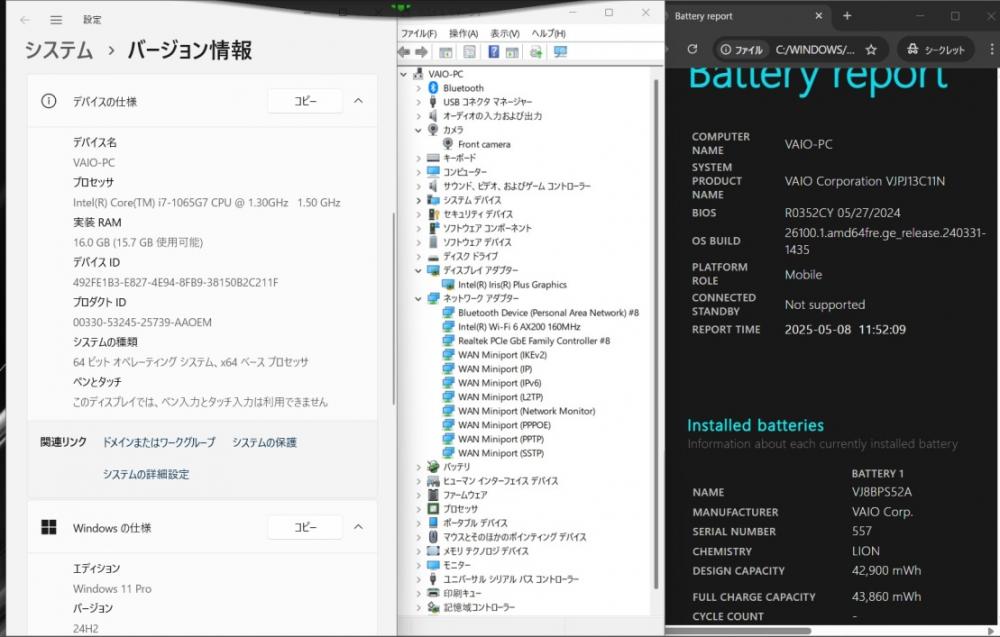Open the 操作(A) menu in Device Manager

coord(464,33)
